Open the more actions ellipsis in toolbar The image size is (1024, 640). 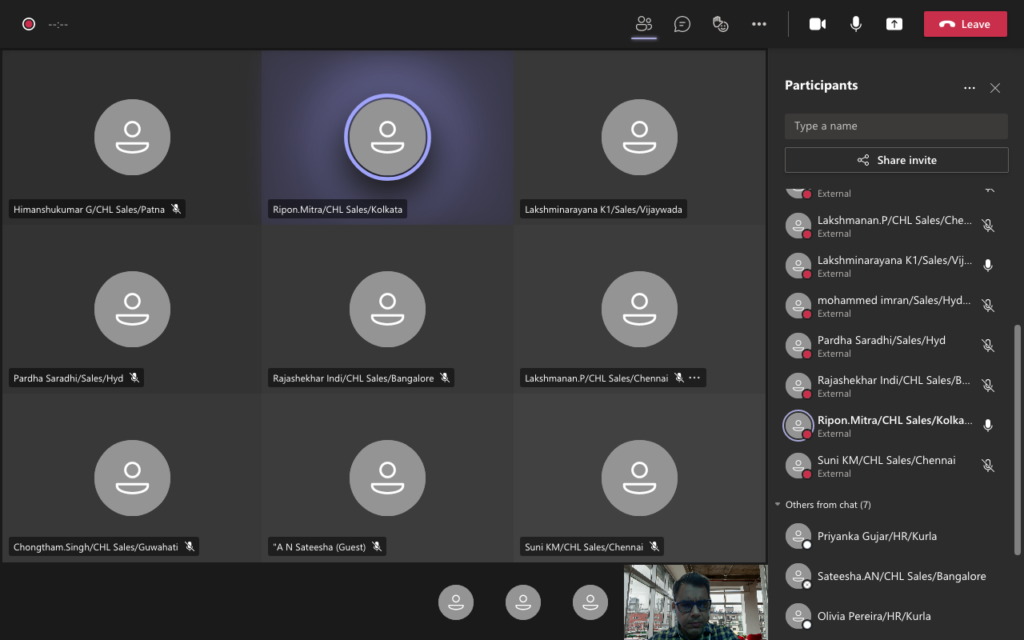(x=759, y=24)
